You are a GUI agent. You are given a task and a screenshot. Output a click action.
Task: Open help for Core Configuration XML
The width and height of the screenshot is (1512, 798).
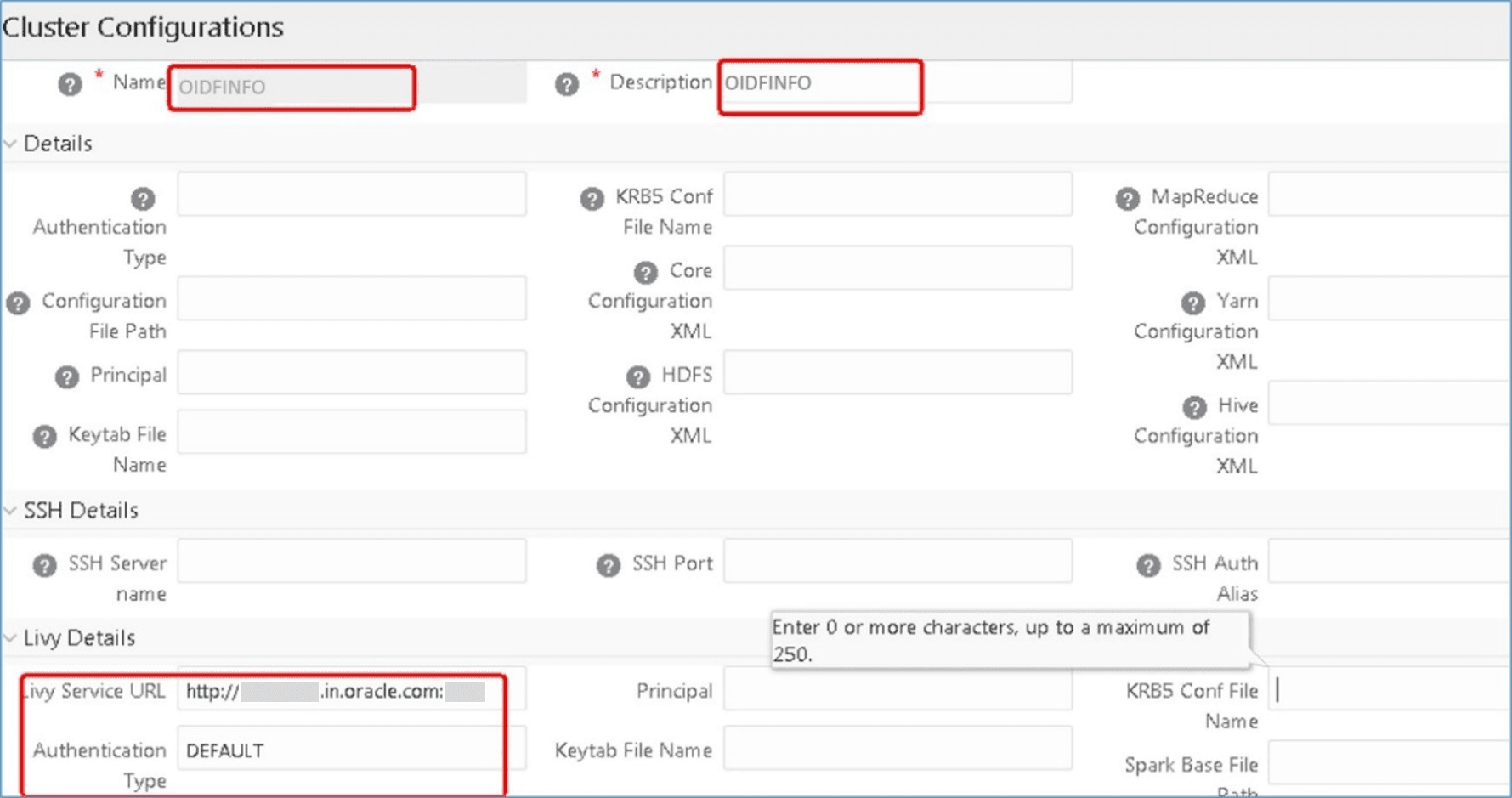[x=645, y=272]
